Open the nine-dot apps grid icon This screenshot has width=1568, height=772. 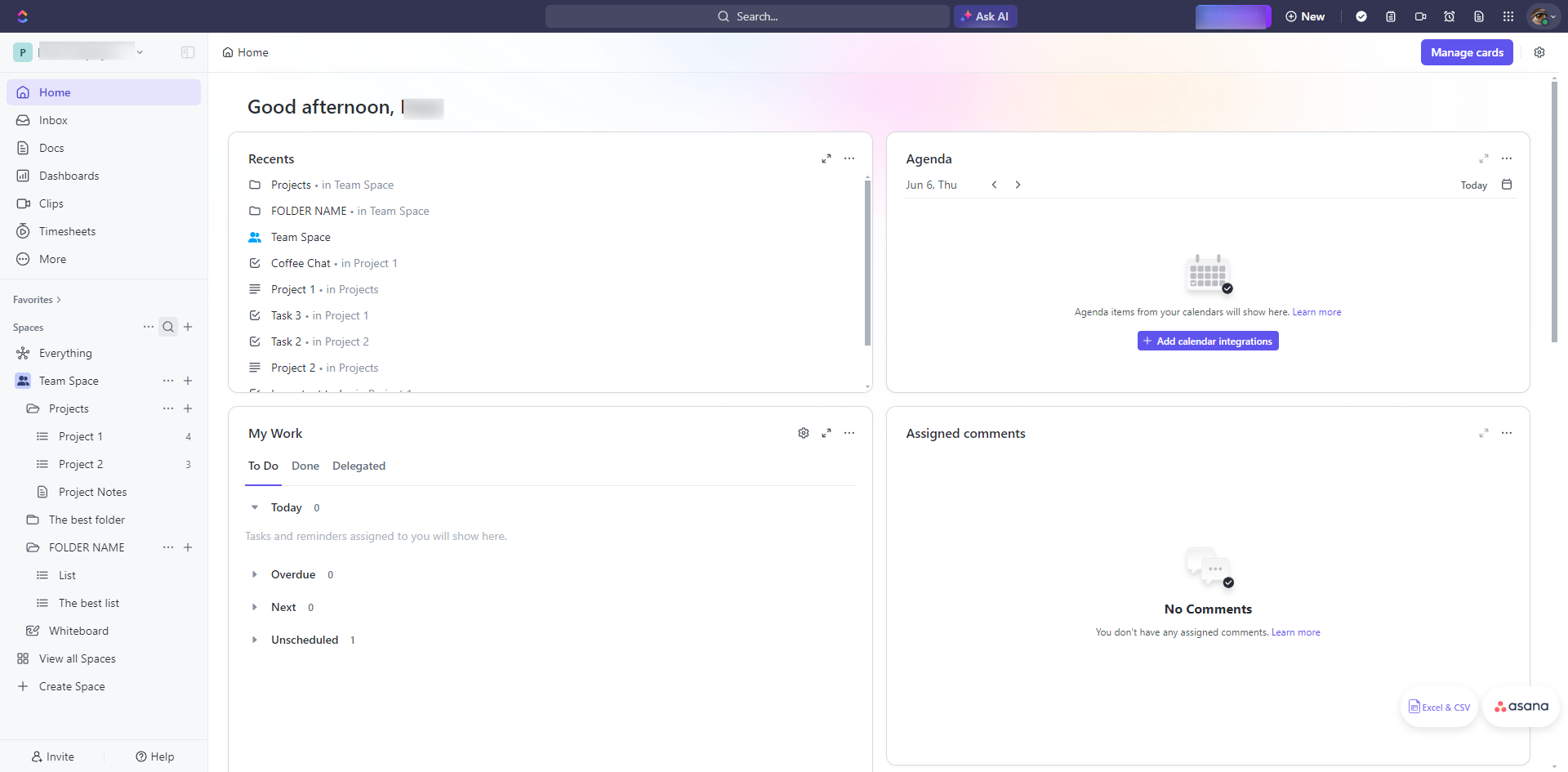[x=1508, y=16]
